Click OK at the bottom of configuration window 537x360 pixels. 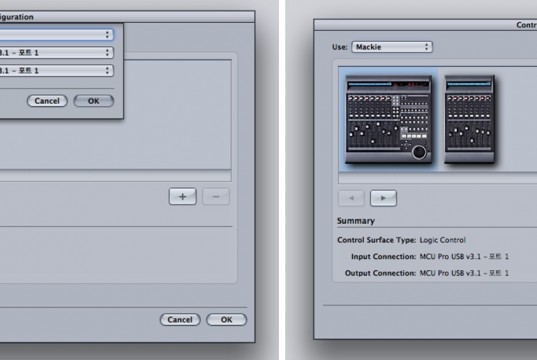point(226,319)
